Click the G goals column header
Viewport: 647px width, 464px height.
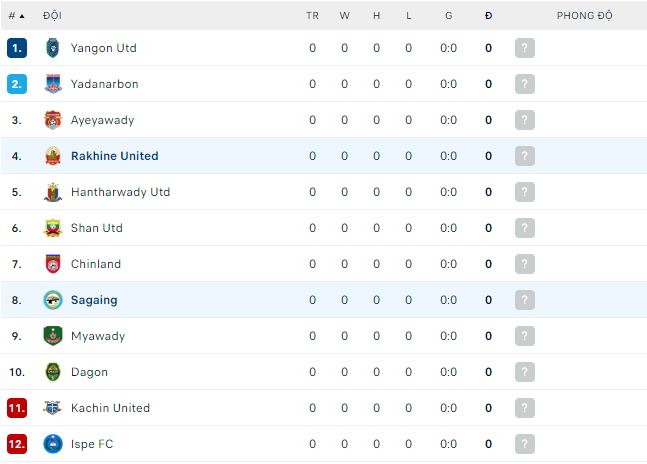pyautogui.click(x=448, y=16)
